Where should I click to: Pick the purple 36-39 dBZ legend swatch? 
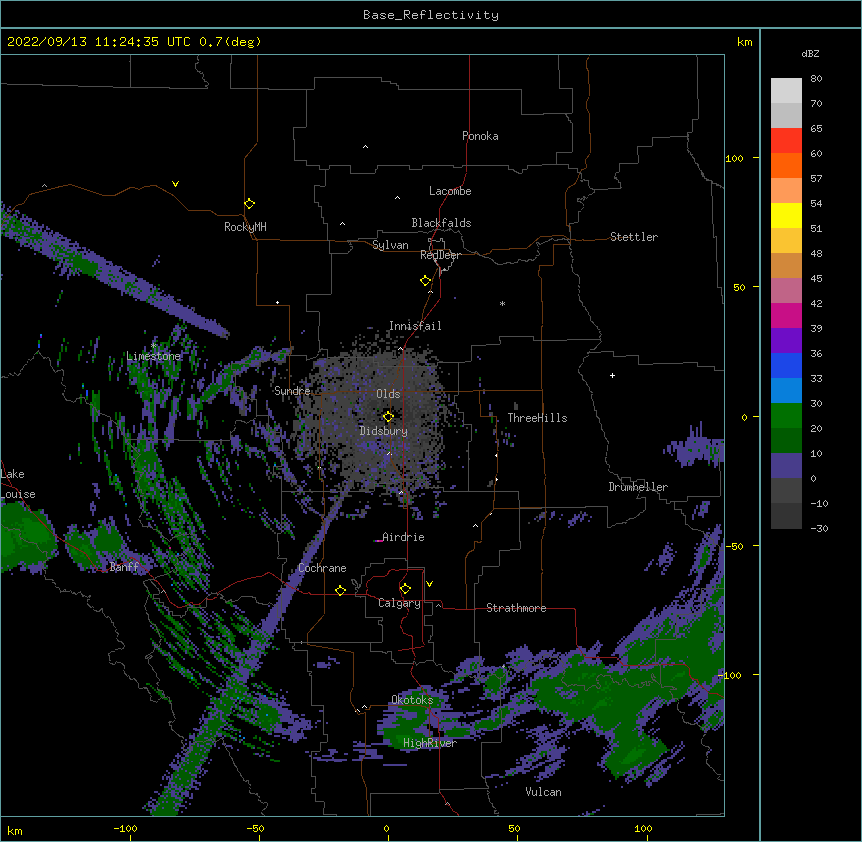(x=786, y=340)
